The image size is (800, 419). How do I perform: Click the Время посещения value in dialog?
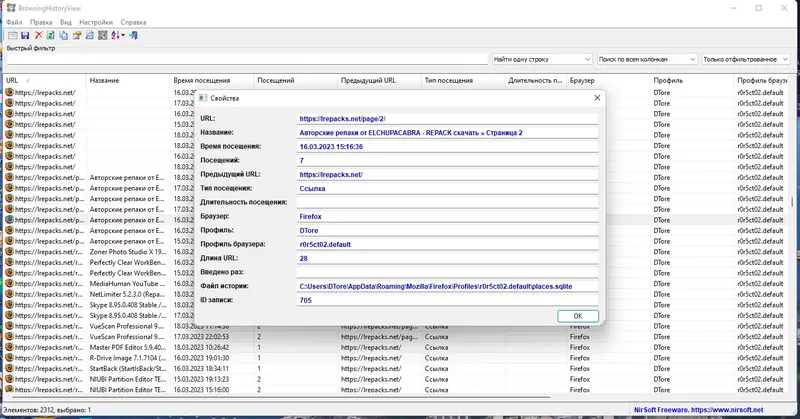tap(447, 146)
